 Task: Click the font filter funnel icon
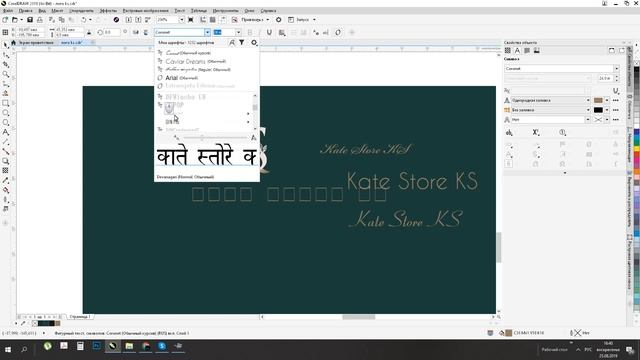click(242, 42)
